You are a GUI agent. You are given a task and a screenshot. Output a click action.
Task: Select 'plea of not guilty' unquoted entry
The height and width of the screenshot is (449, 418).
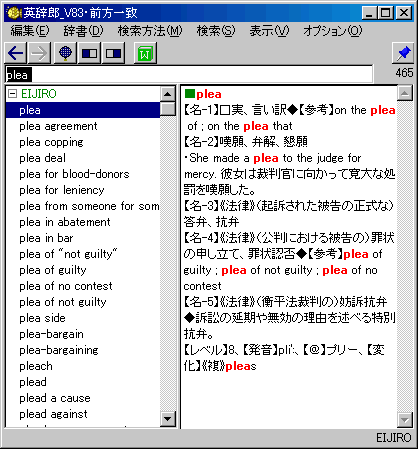point(63,302)
